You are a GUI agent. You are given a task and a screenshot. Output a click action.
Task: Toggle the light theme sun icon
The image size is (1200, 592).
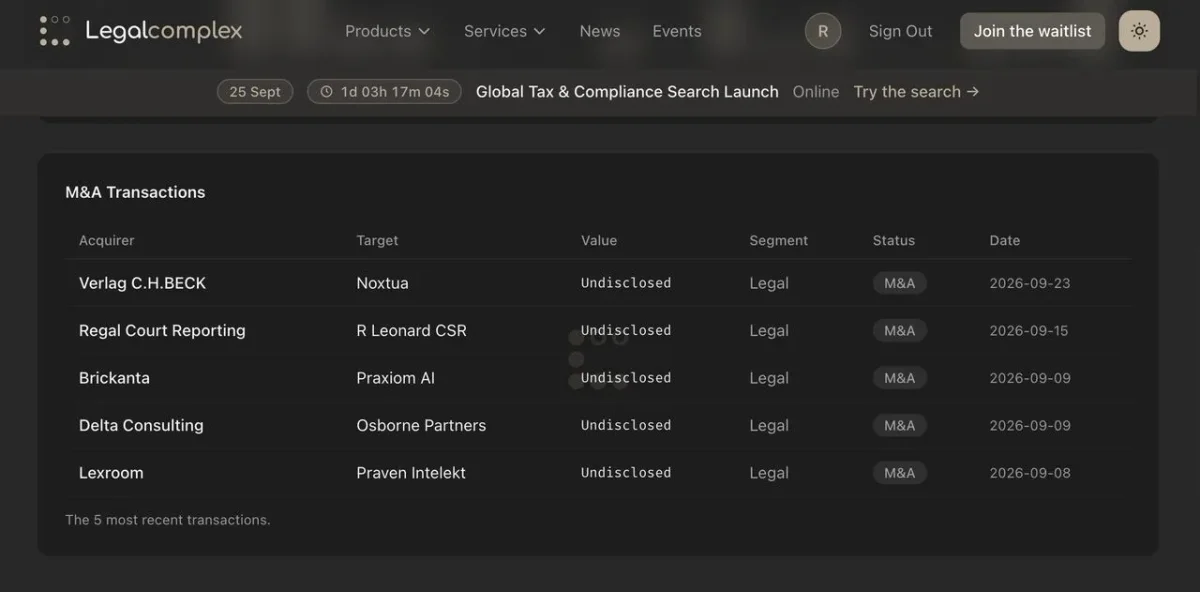[1139, 31]
